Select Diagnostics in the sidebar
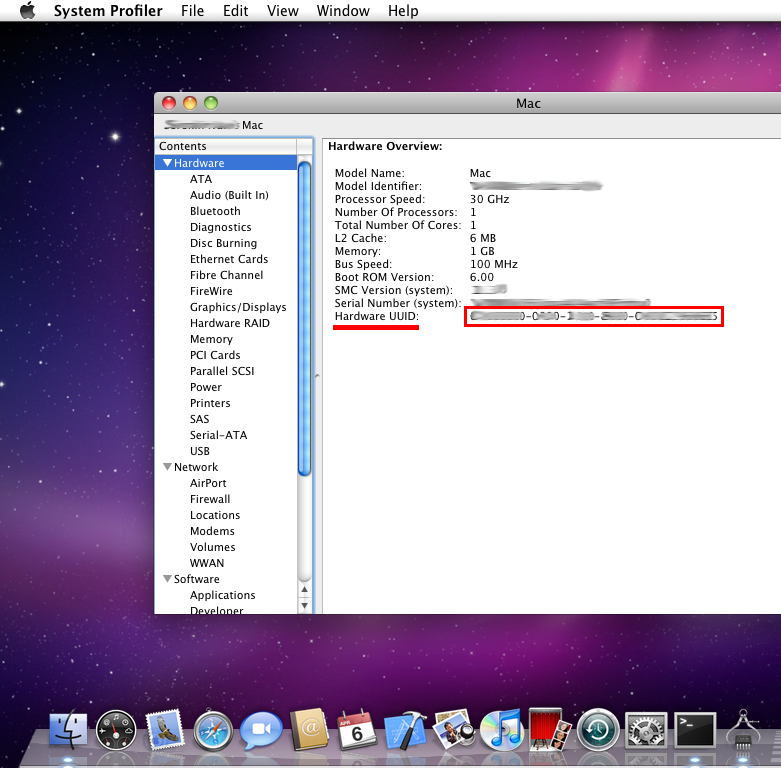 click(x=221, y=227)
